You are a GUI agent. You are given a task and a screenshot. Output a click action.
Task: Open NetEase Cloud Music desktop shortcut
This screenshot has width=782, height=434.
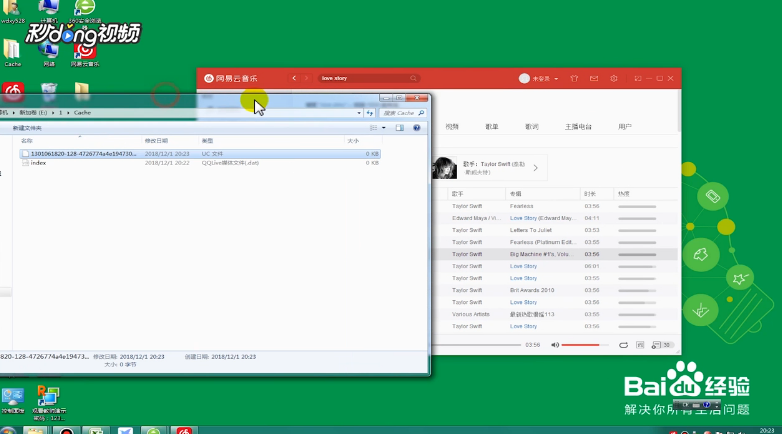click(x=85, y=54)
